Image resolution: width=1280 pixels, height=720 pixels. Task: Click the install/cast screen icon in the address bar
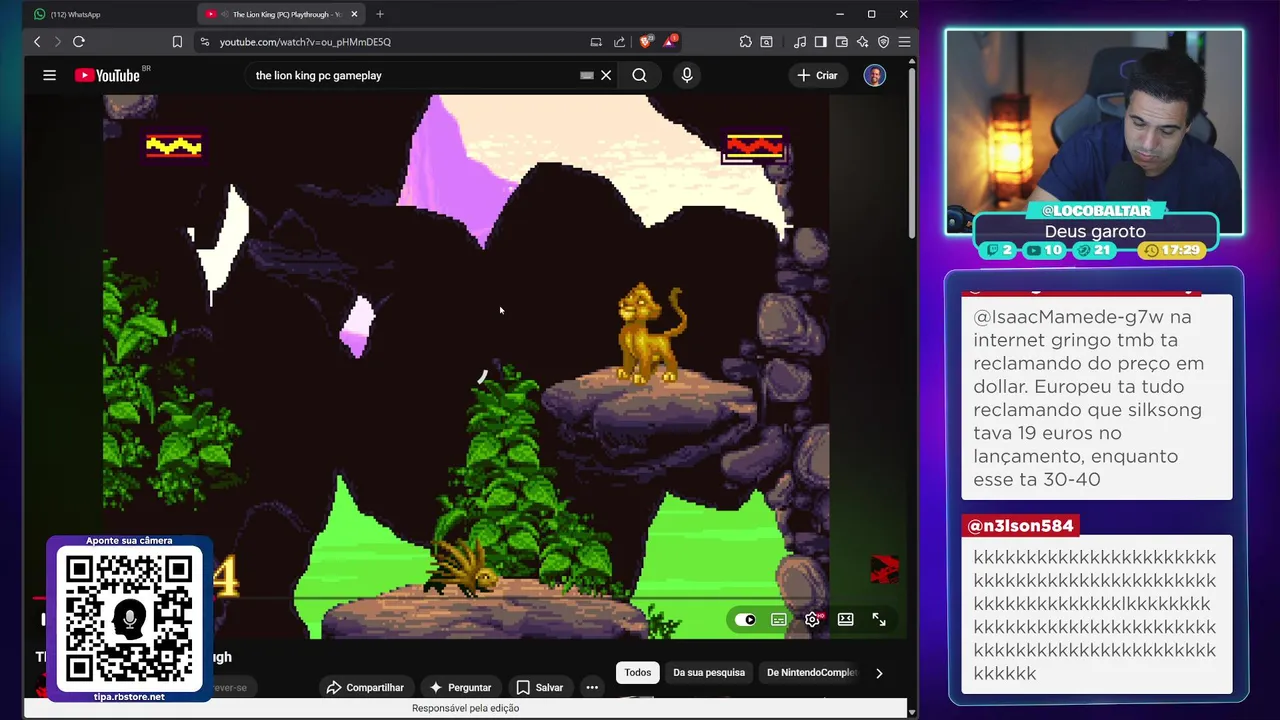tap(596, 42)
